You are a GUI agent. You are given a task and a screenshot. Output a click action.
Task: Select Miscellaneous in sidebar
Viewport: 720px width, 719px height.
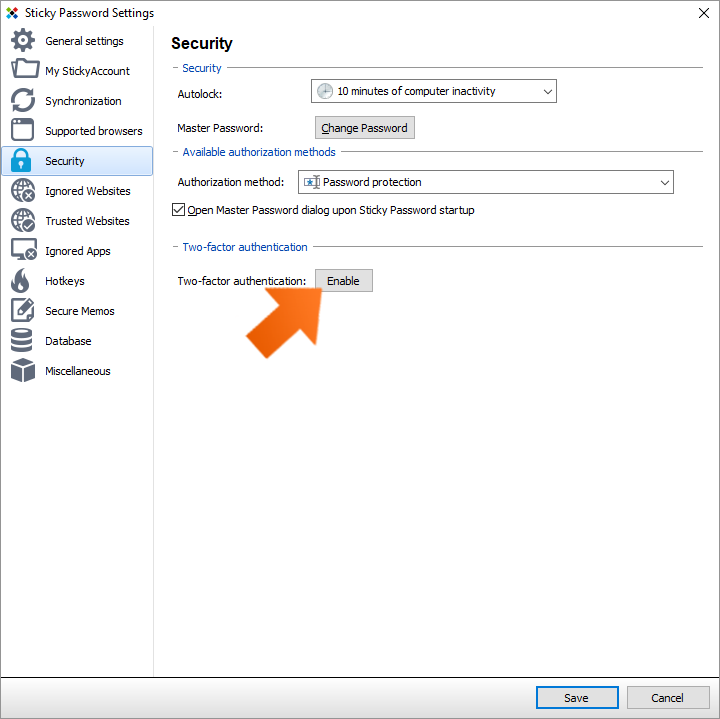pos(77,371)
